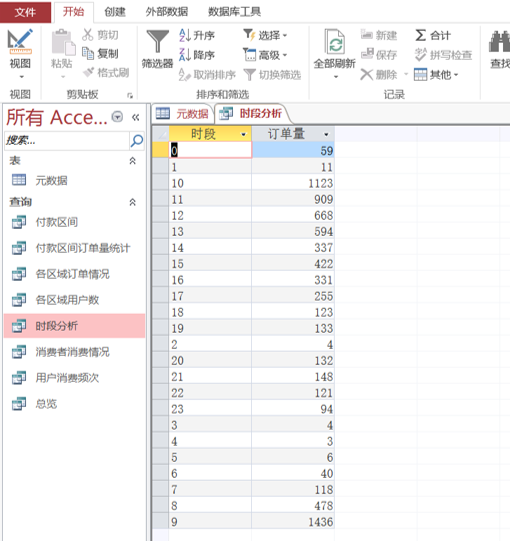Click the 订单量 cell showing 478

coord(293,506)
